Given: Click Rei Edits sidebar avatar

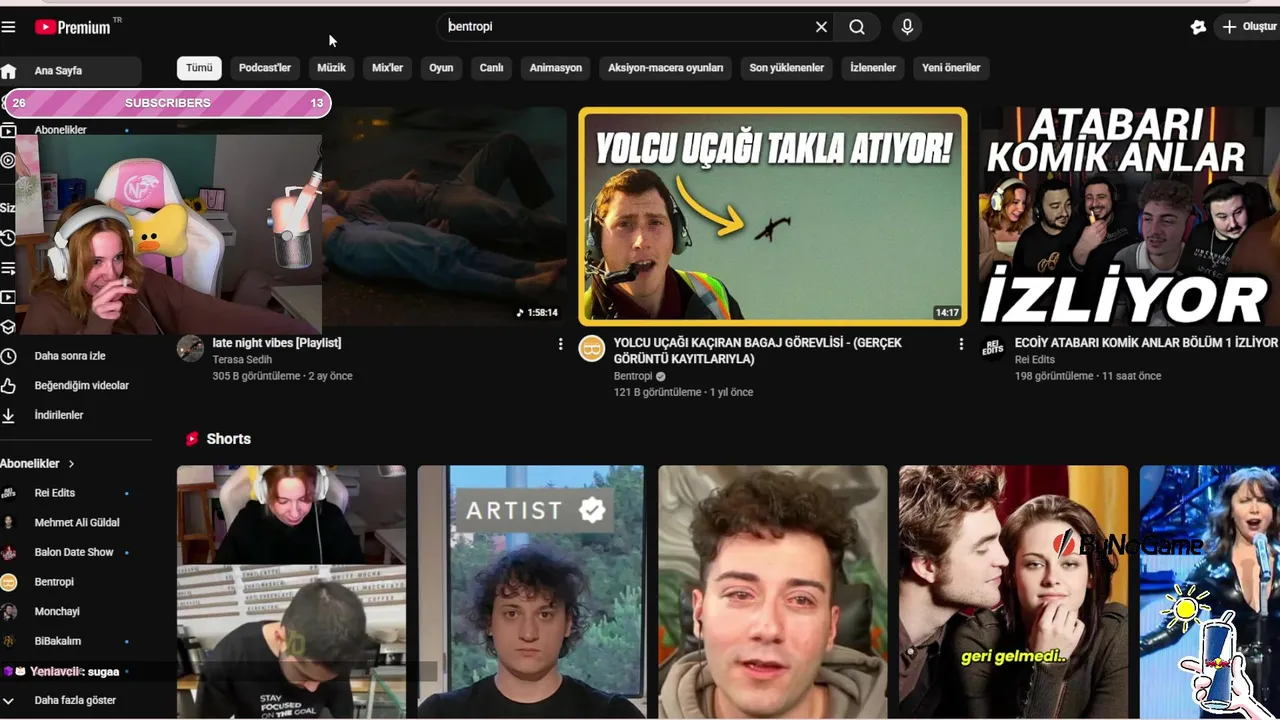Looking at the screenshot, I should 9,493.
